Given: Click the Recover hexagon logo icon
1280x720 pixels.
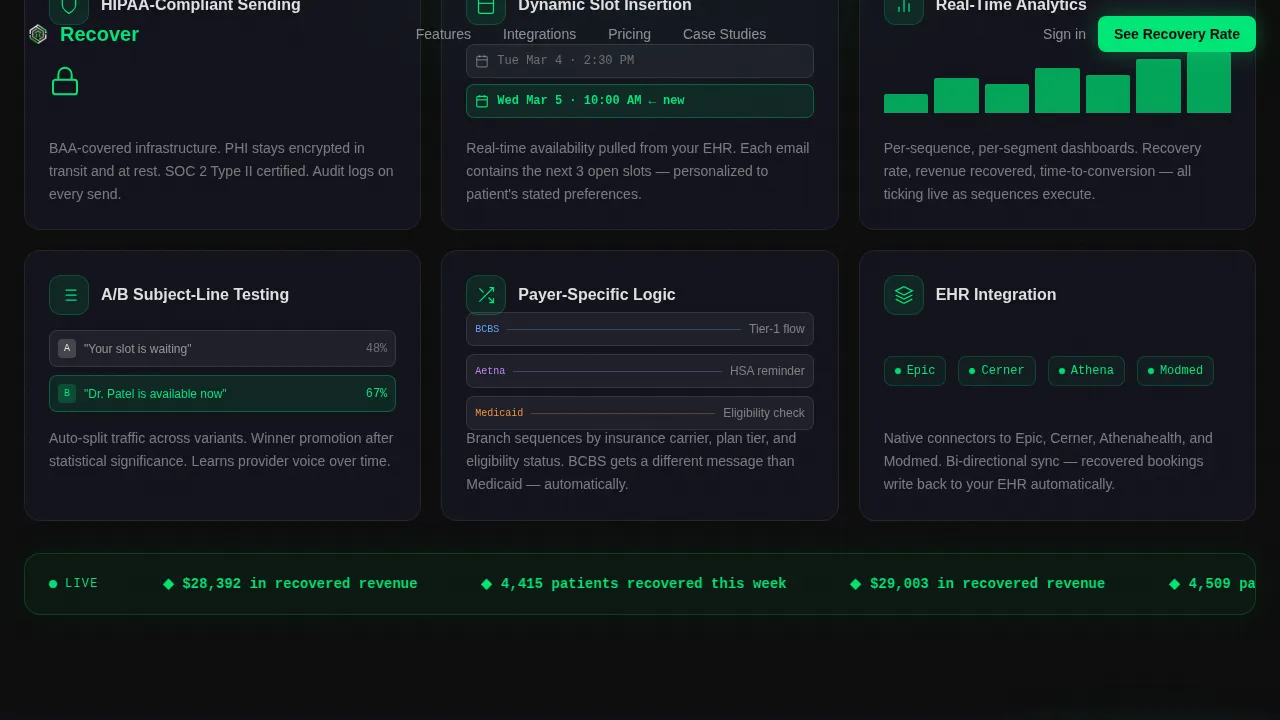Looking at the screenshot, I should coord(38,34).
